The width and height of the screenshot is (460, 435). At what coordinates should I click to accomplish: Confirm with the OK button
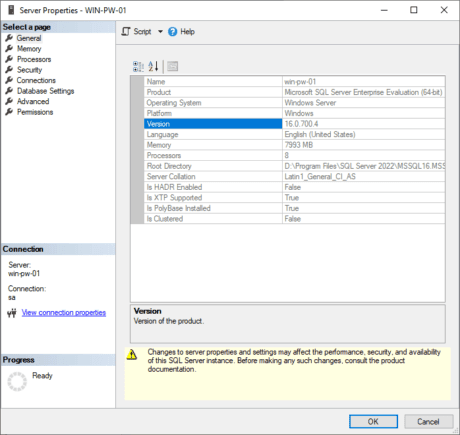click(373, 422)
